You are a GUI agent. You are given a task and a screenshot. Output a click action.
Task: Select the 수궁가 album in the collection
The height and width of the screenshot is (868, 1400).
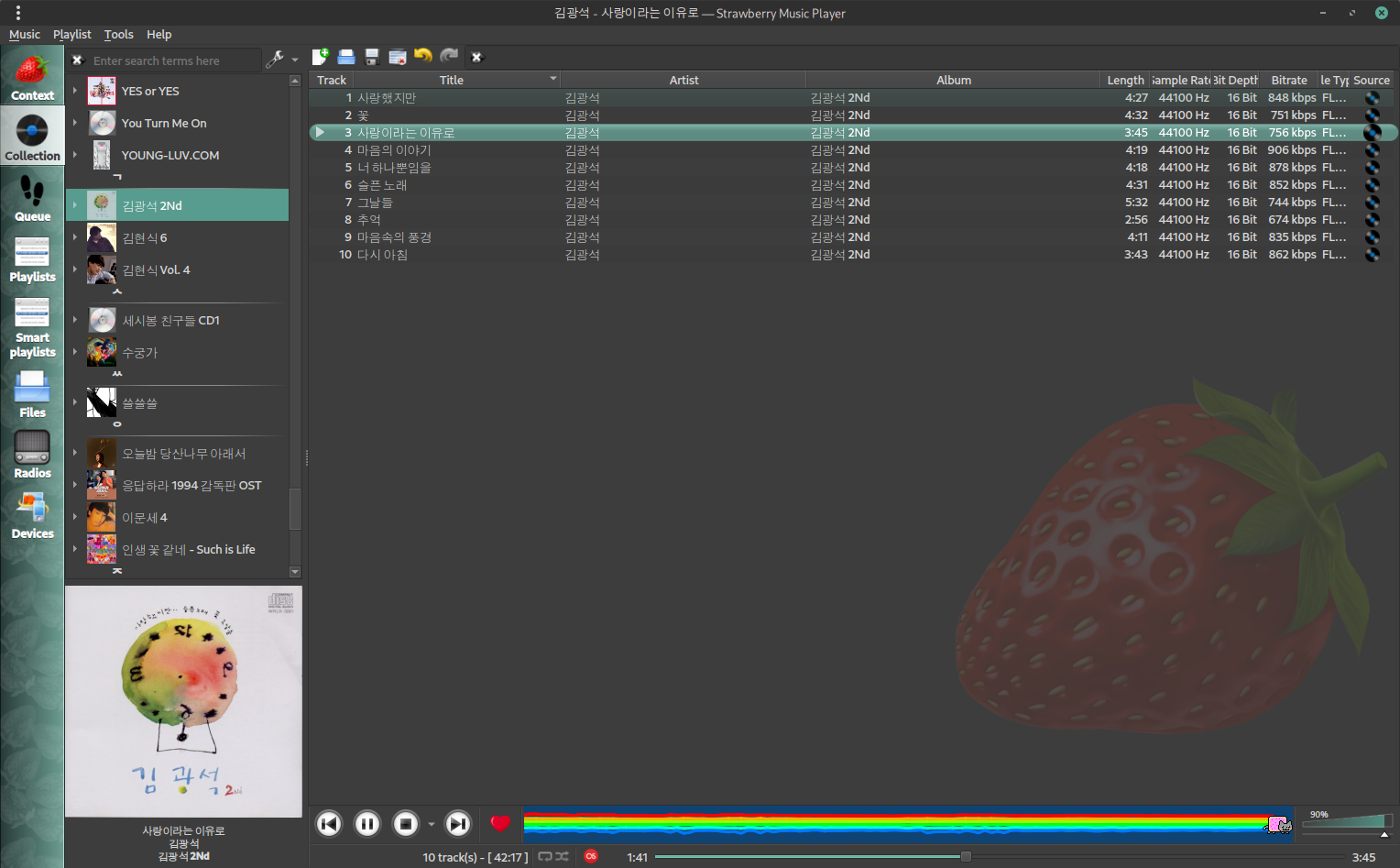point(177,352)
